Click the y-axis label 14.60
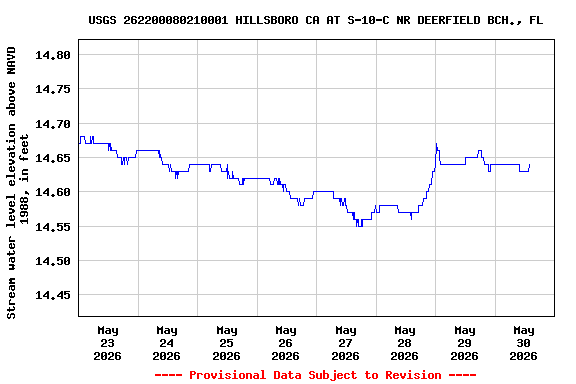The image size is (576, 384). (53, 192)
